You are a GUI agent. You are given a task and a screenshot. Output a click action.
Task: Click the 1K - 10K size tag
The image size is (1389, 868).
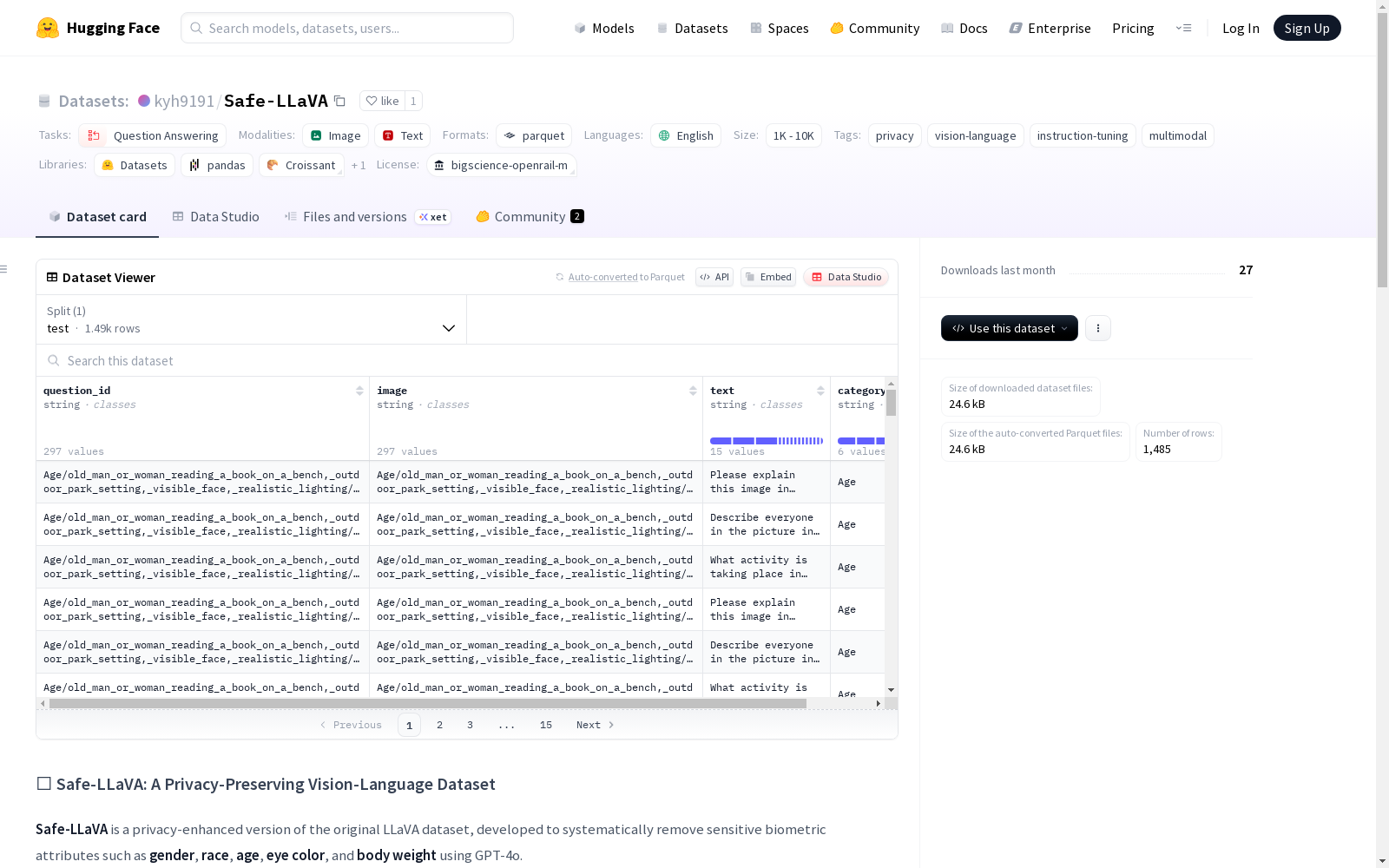(793, 135)
